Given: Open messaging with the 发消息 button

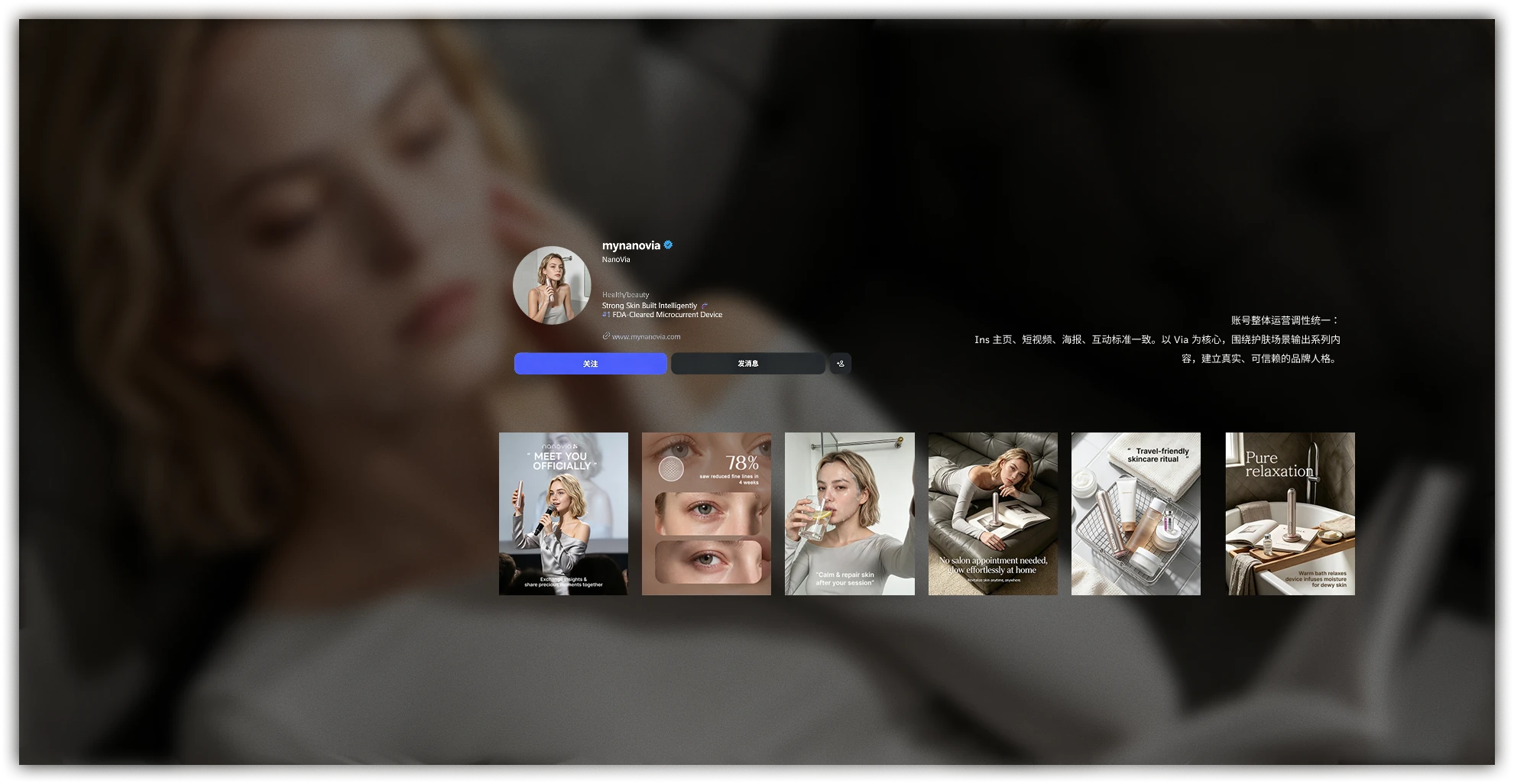Looking at the screenshot, I should 748,364.
